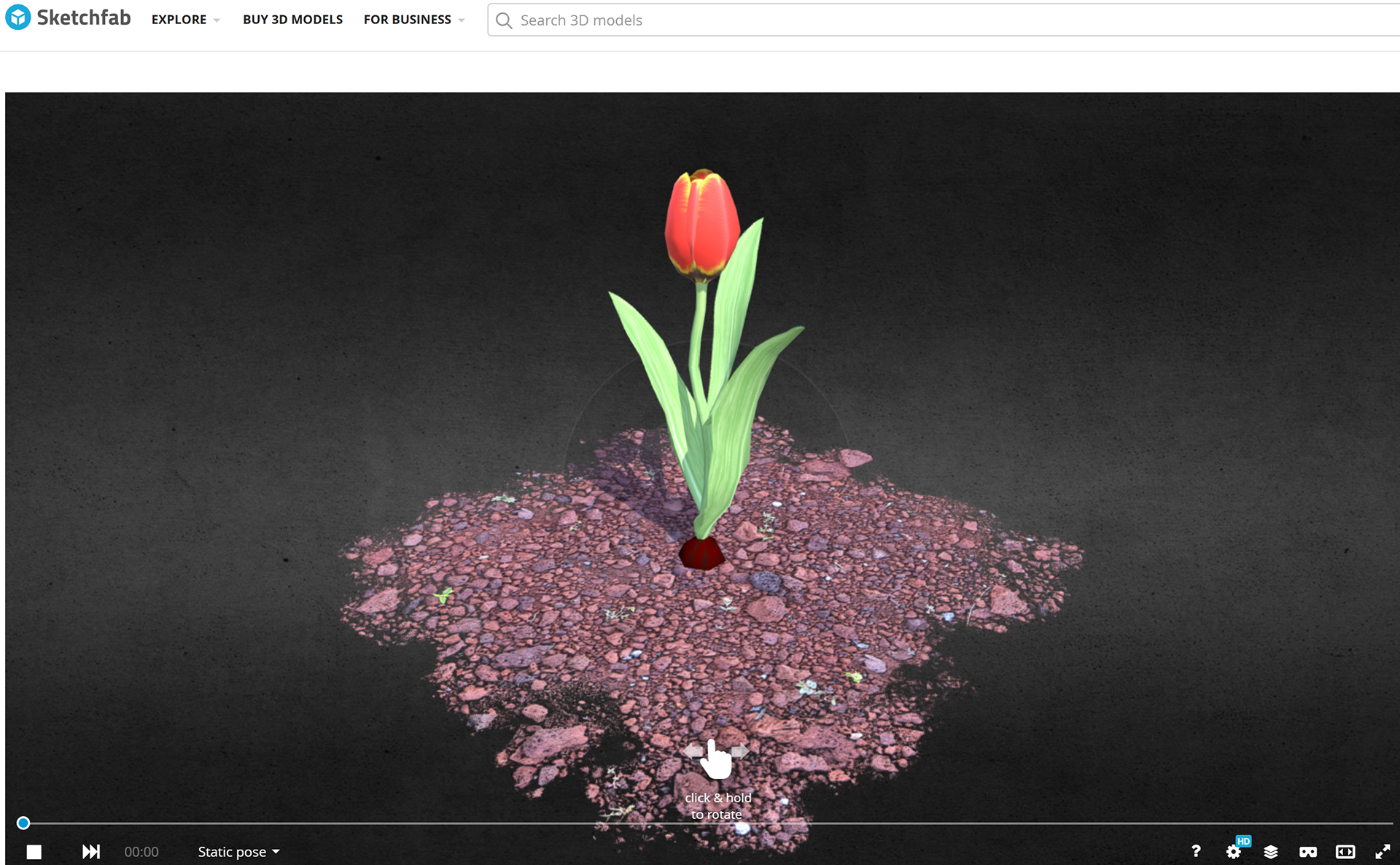Stop the animation playback
1400x865 pixels.
(34, 851)
